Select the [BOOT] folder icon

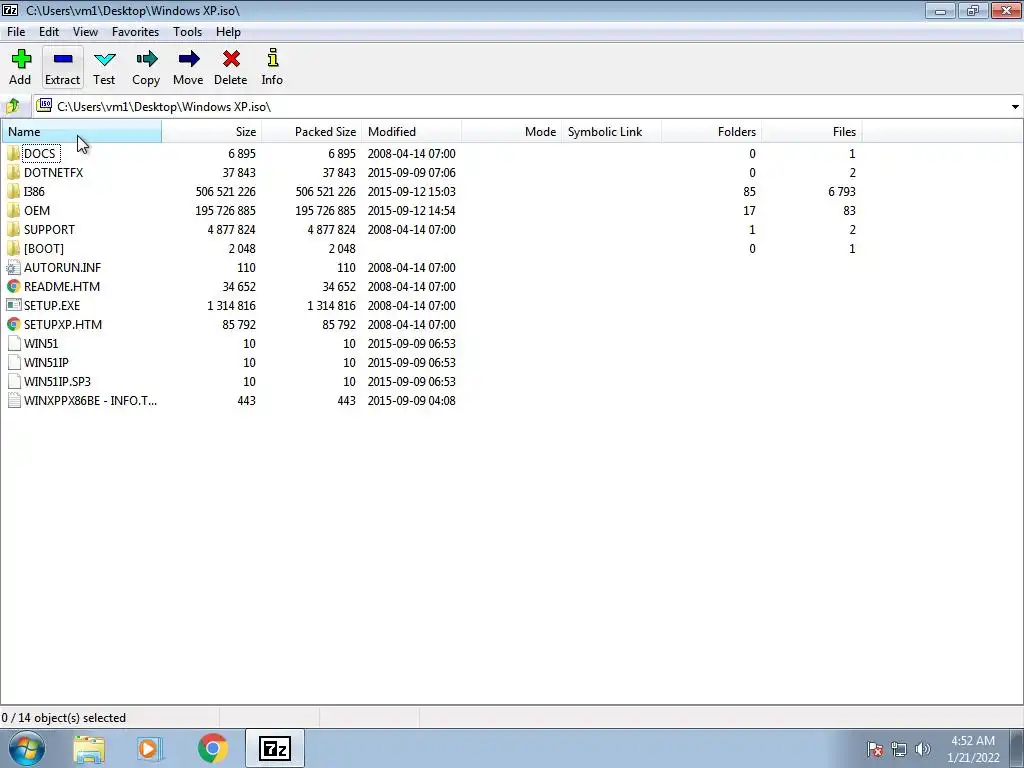click(x=14, y=248)
